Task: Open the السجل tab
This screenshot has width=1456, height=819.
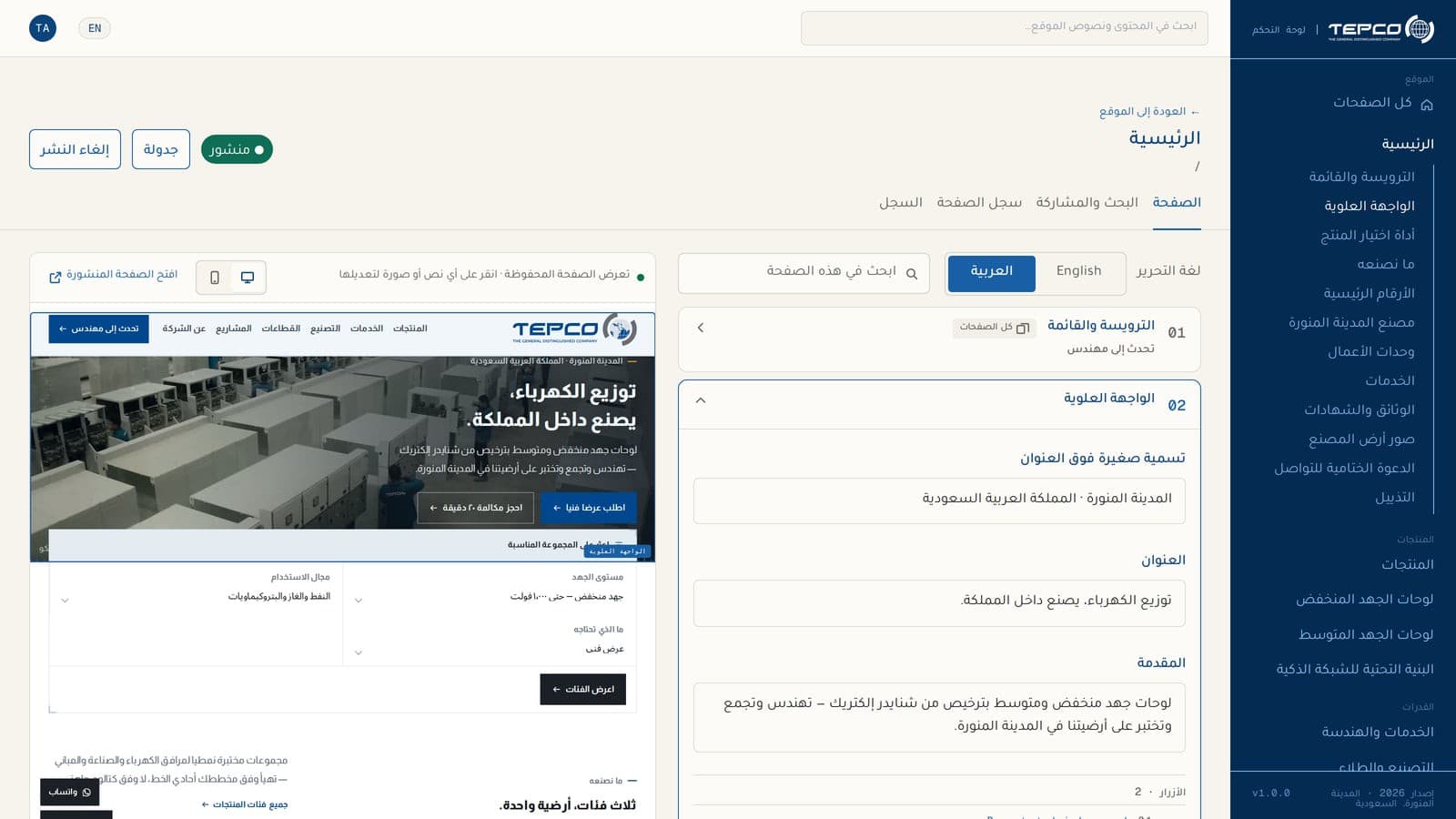Action: (x=901, y=202)
